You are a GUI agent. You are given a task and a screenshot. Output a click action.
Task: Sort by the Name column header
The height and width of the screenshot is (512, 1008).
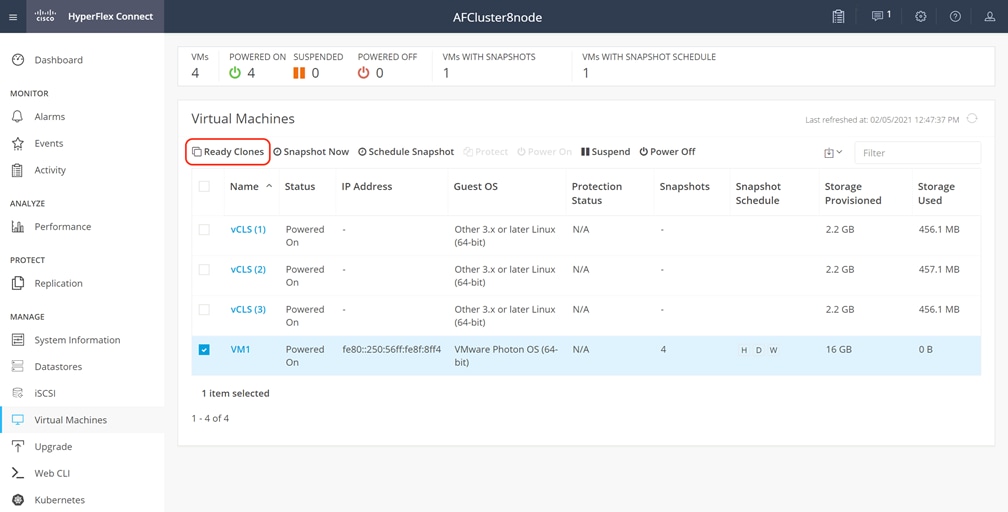pyautogui.click(x=244, y=187)
